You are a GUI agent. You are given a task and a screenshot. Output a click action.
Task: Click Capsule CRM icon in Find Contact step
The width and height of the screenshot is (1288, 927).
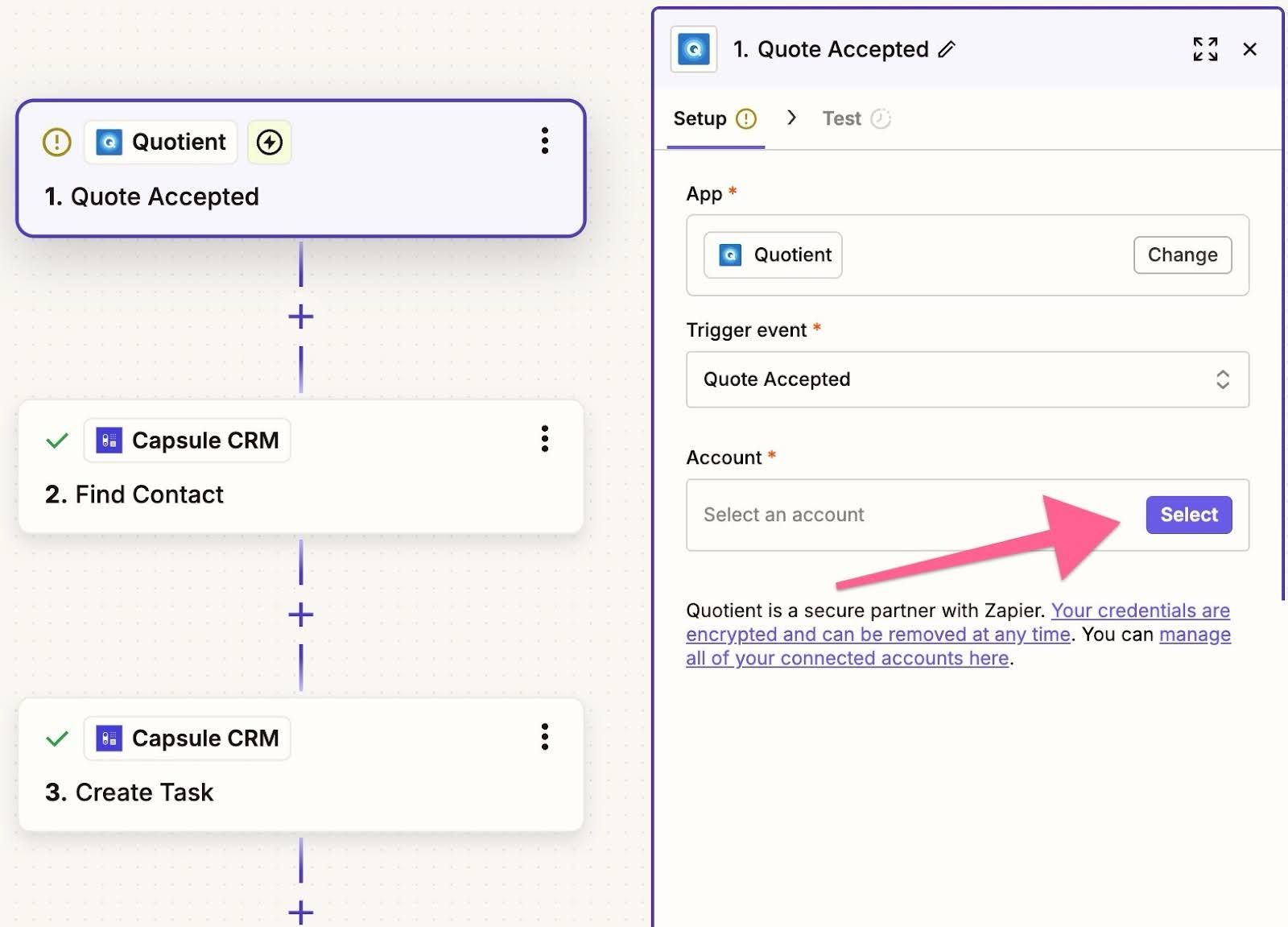point(109,441)
